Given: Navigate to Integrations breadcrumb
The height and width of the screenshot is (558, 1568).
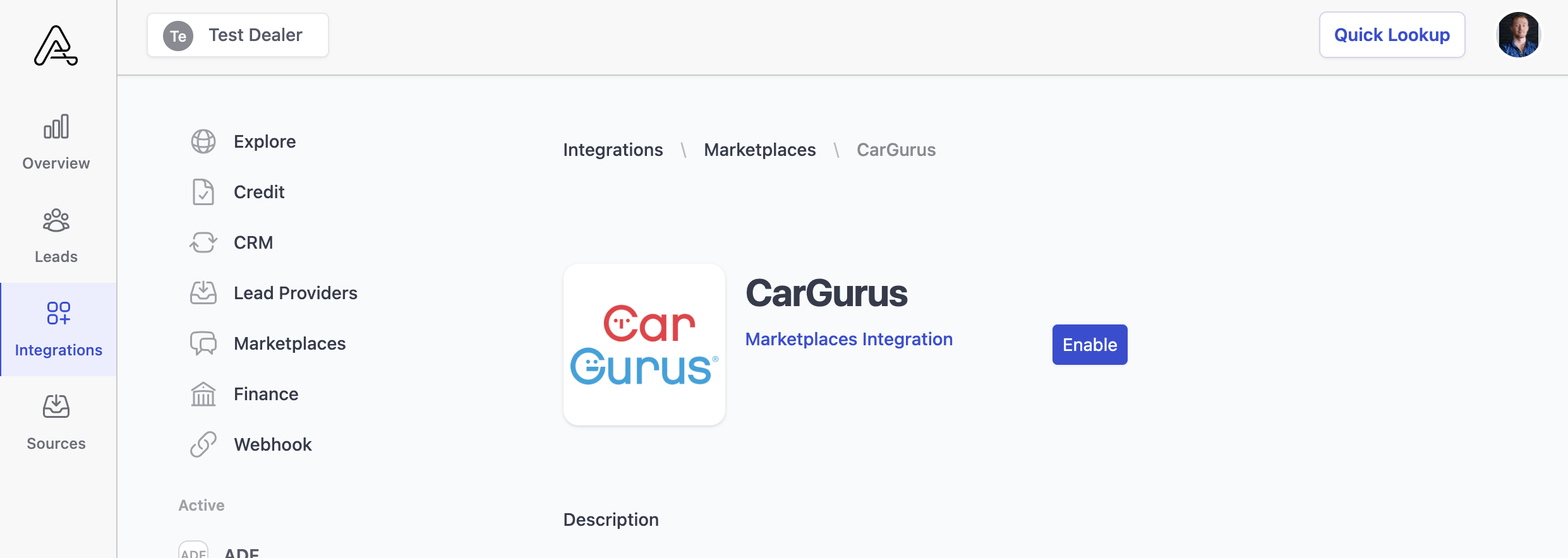Looking at the screenshot, I should (613, 150).
